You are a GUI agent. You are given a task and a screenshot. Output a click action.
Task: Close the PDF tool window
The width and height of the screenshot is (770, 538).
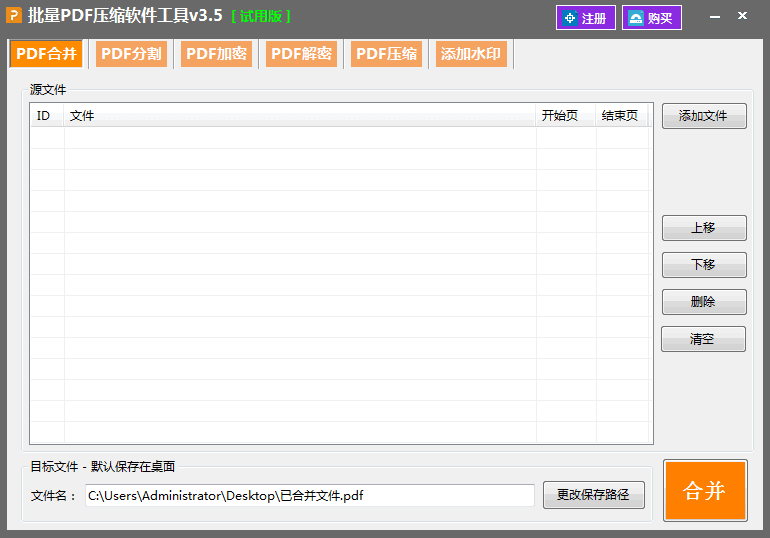coord(742,16)
